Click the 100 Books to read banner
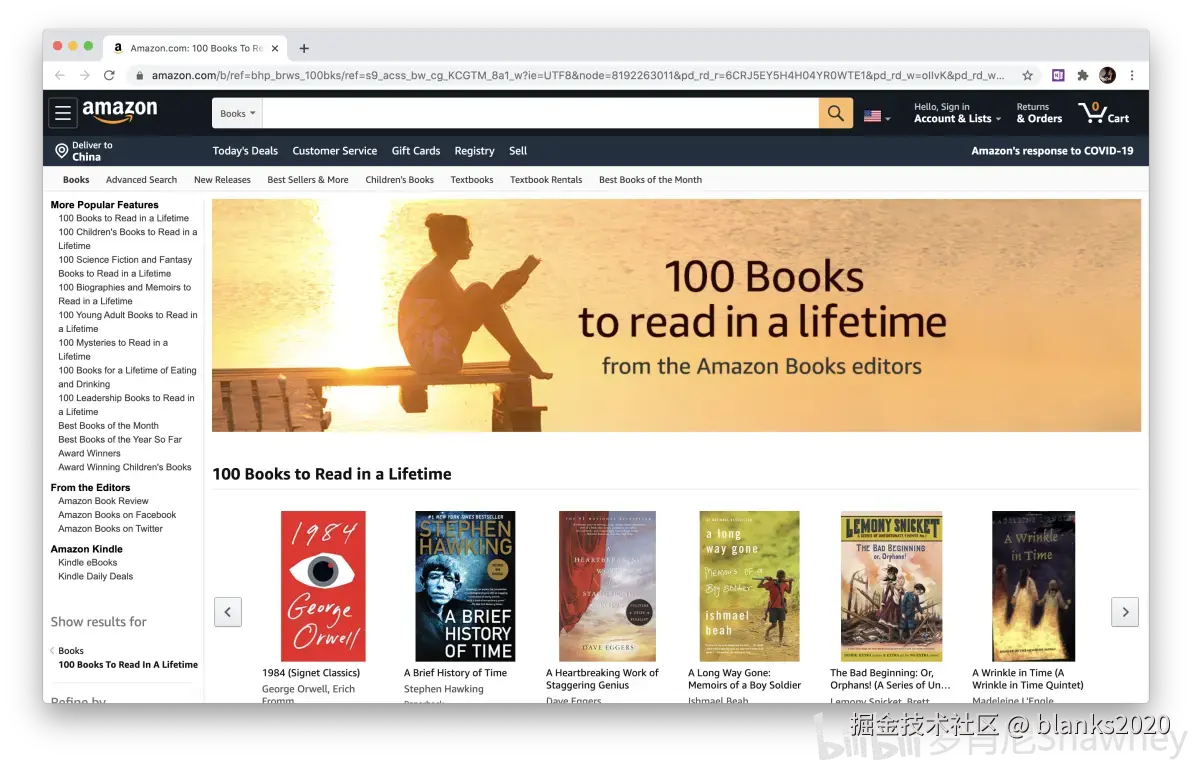1192x760 pixels. pos(677,315)
